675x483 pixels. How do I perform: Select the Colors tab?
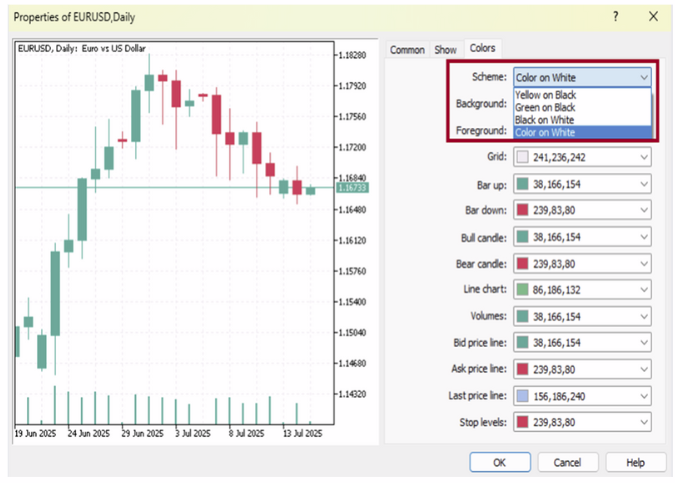click(482, 48)
